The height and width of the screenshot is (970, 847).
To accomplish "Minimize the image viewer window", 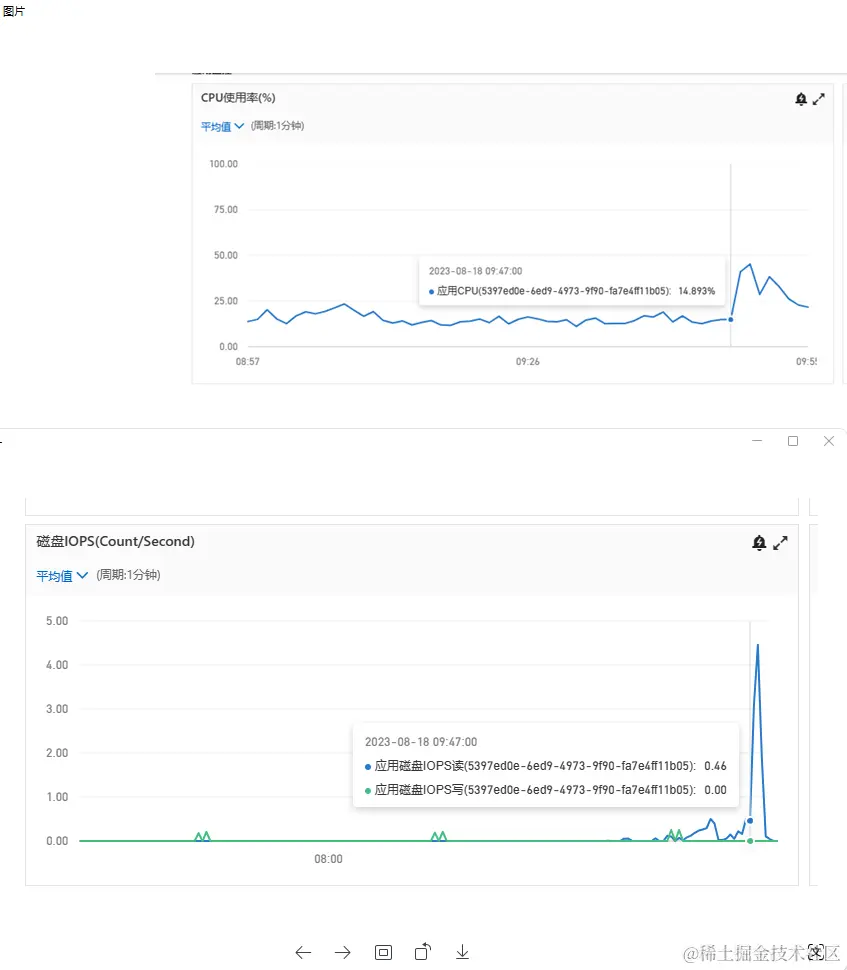I will coord(758,441).
